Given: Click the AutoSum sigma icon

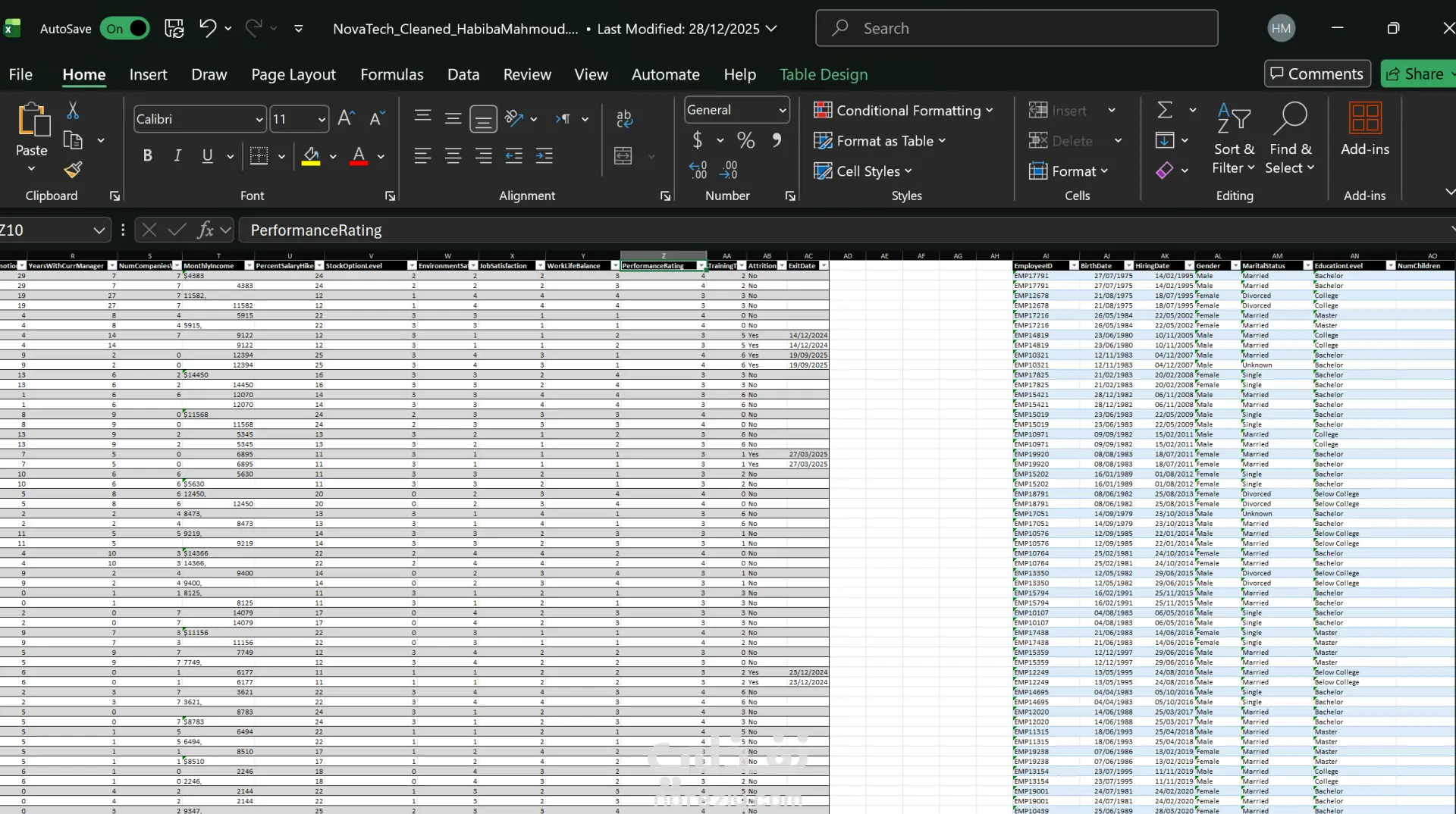Looking at the screenshot, I should pyautogui.click(x=1165, y=111).
